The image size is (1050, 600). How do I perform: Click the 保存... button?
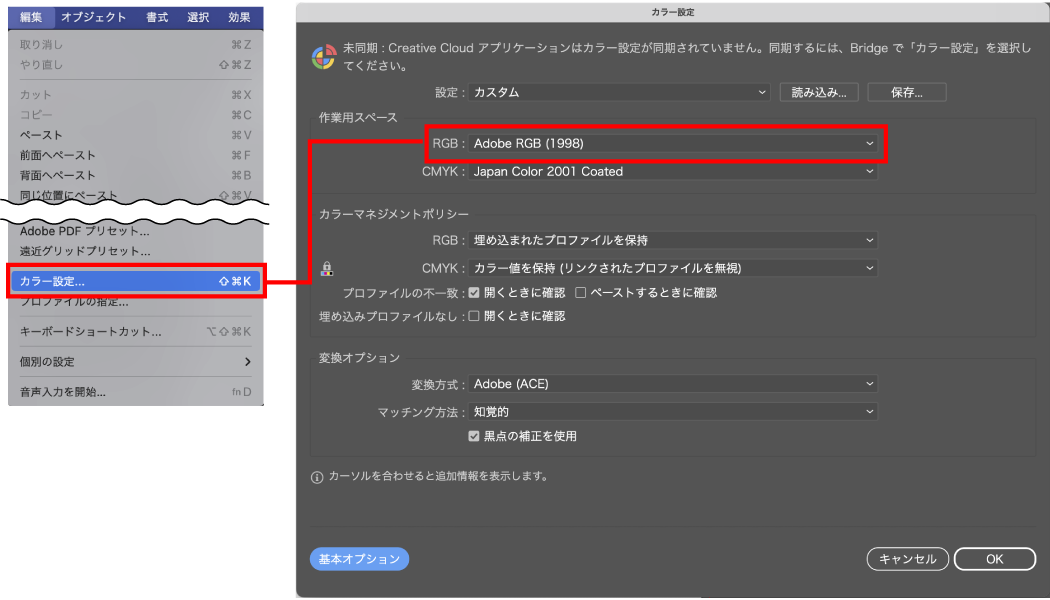click(x=907, y=92)
